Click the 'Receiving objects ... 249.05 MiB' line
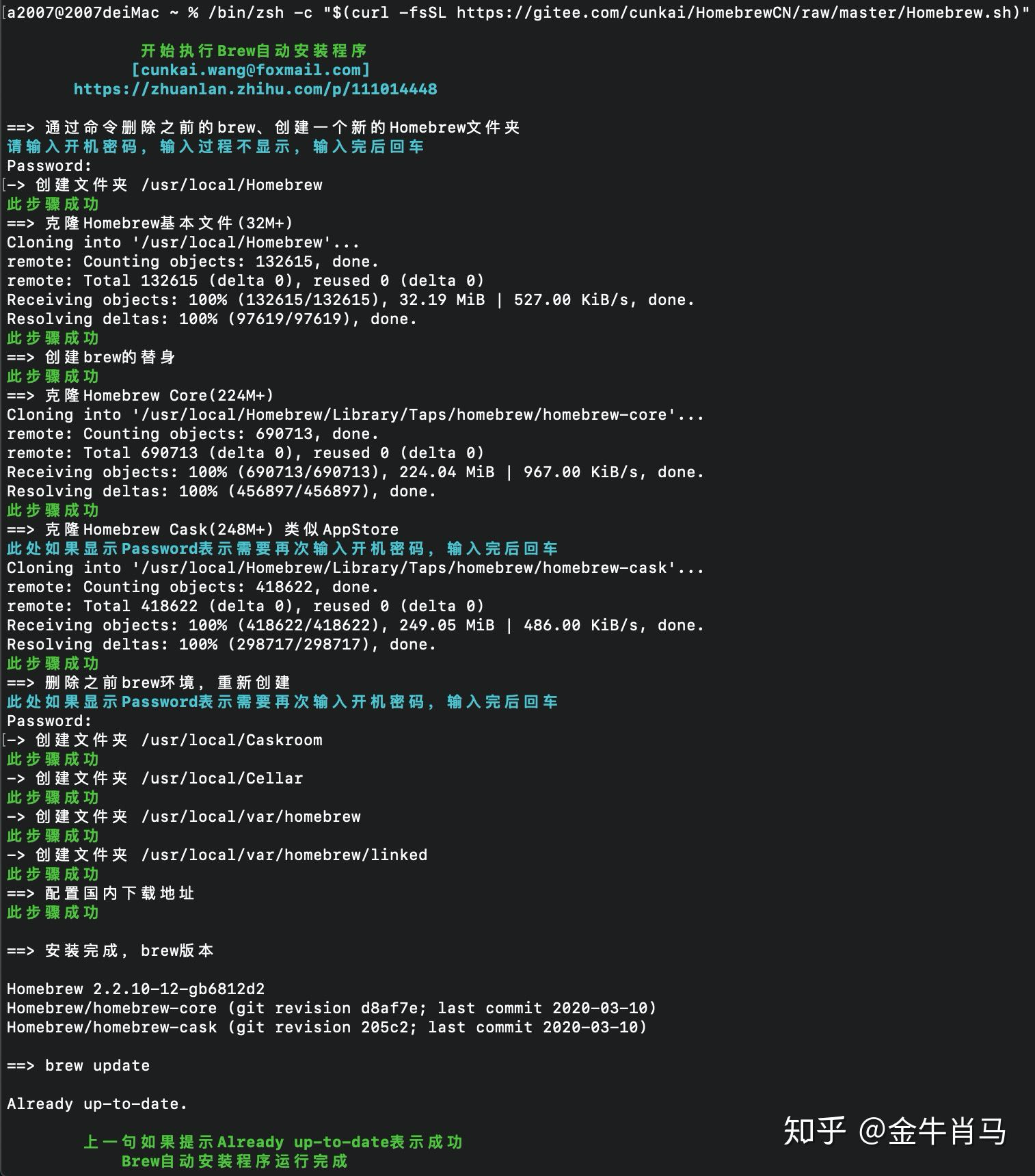The width and height of the screenshot is (1035, 1176). tap(355, 625)
